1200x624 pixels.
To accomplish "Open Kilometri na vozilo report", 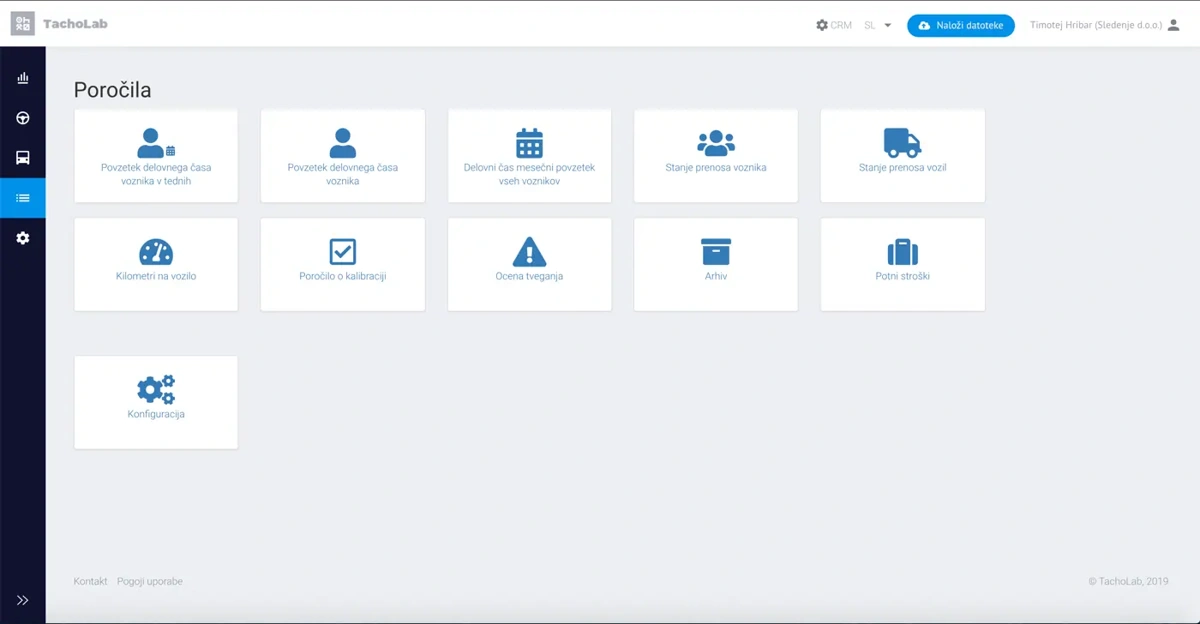I will pyautogui.click(x=156, y=276).
